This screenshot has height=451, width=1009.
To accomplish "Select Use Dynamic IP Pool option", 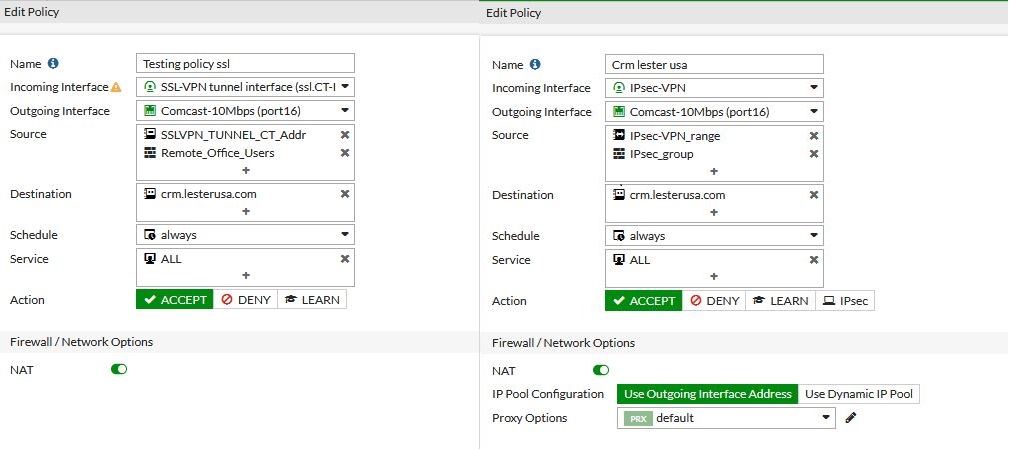I will coord(859,394).
